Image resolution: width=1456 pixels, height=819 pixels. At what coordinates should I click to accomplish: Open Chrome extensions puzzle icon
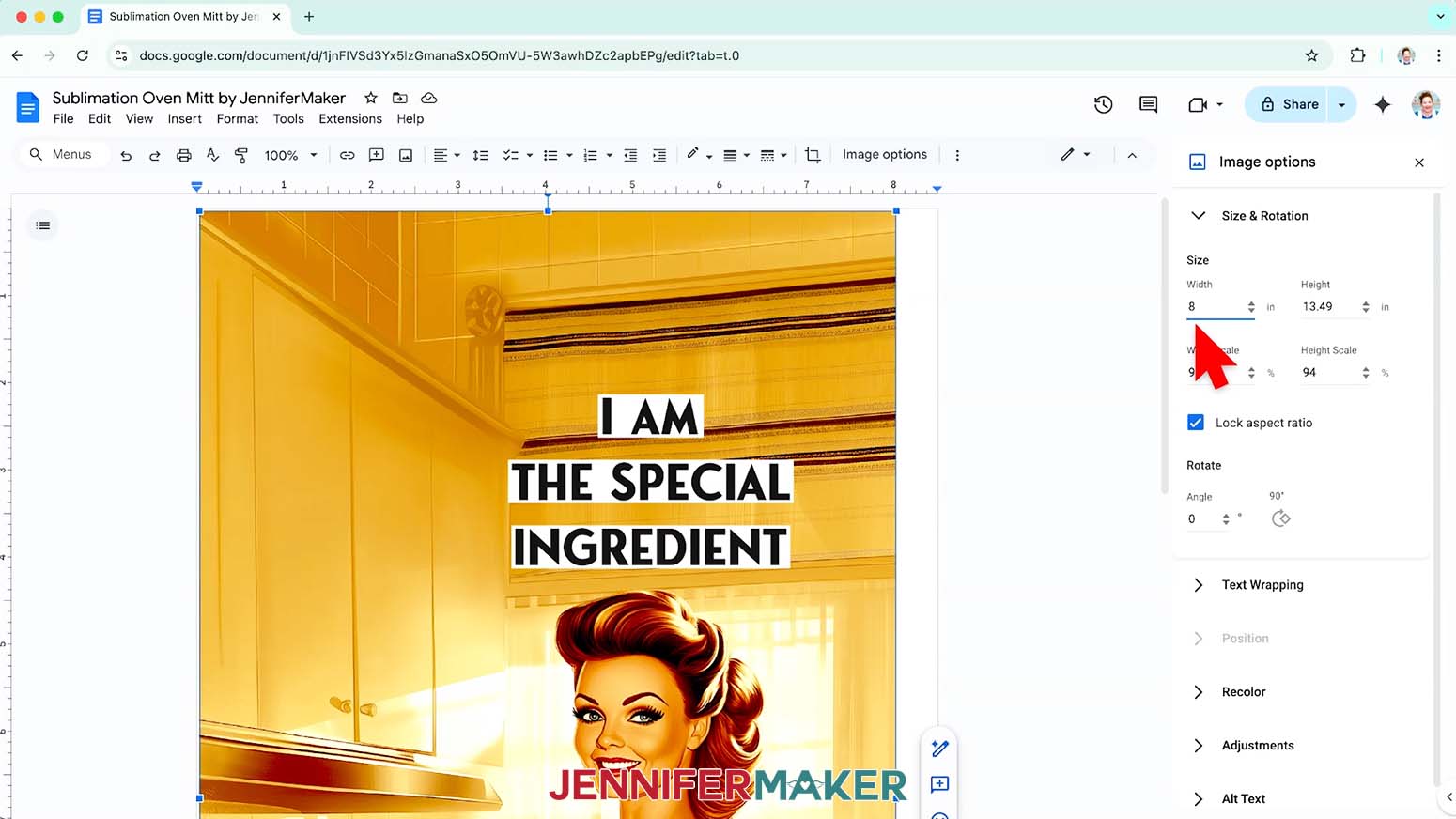pos(1357,55)
